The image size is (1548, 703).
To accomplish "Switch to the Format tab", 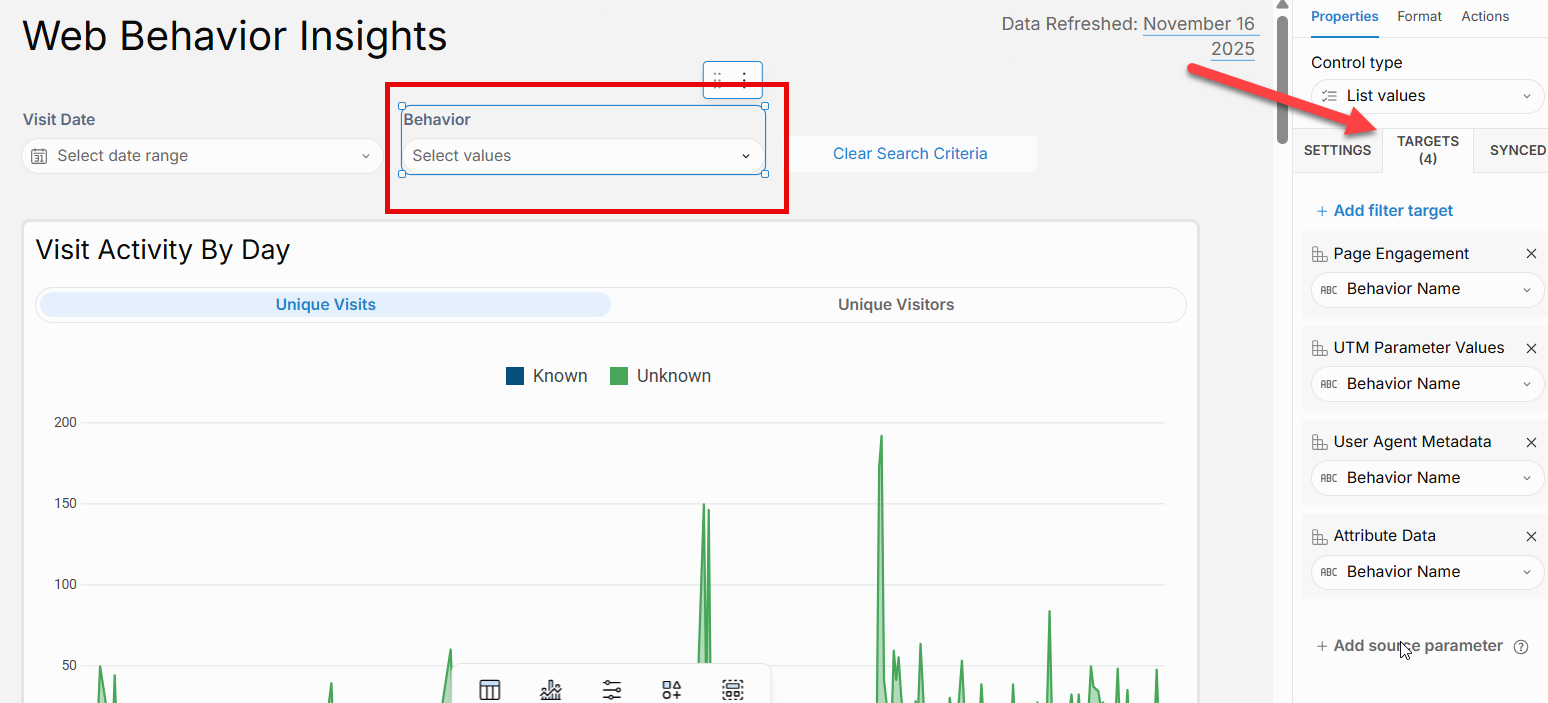I will 1419,16.
